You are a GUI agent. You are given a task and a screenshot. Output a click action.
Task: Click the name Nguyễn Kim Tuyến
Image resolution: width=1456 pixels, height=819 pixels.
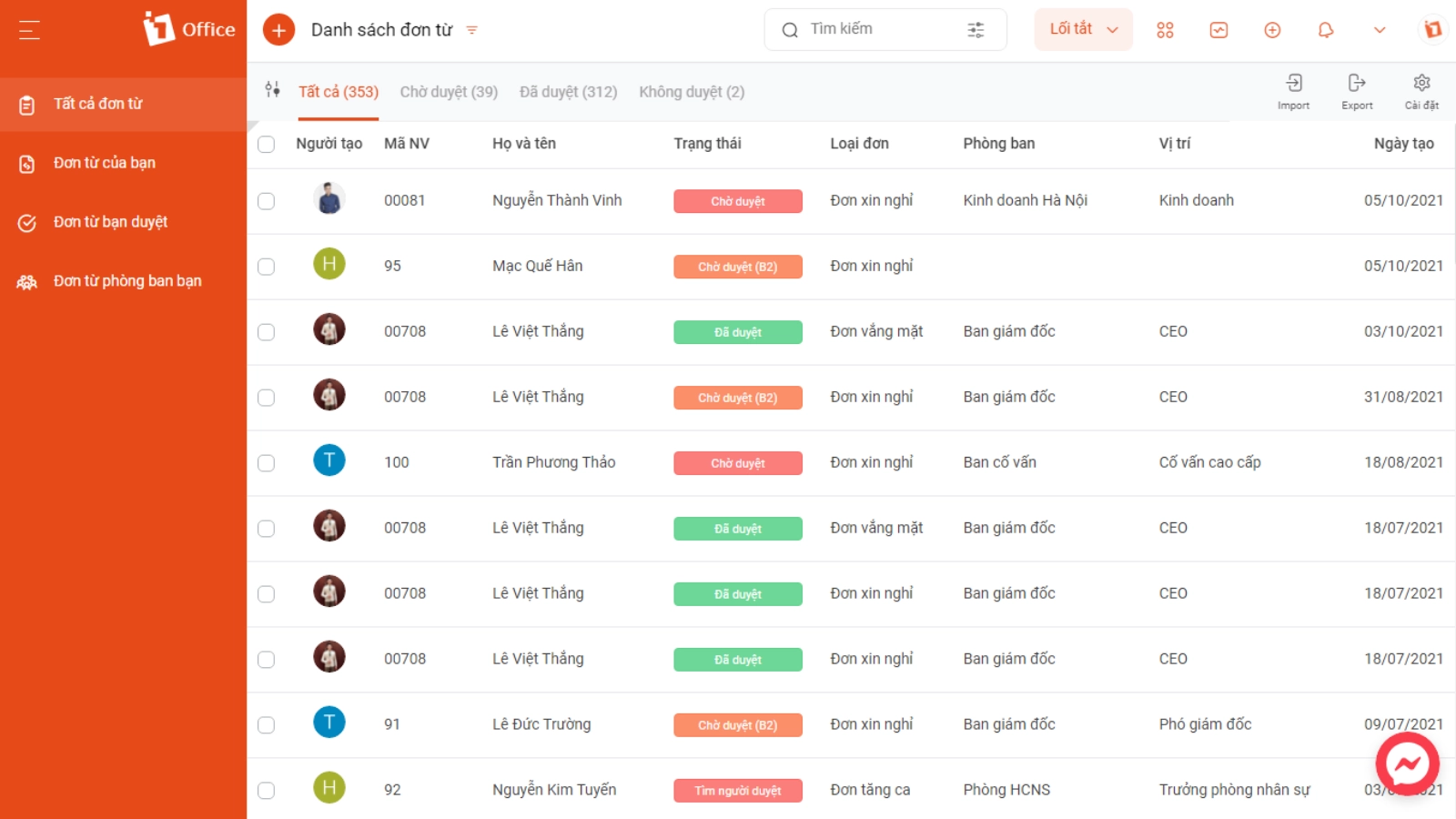[x=554, y=790]
